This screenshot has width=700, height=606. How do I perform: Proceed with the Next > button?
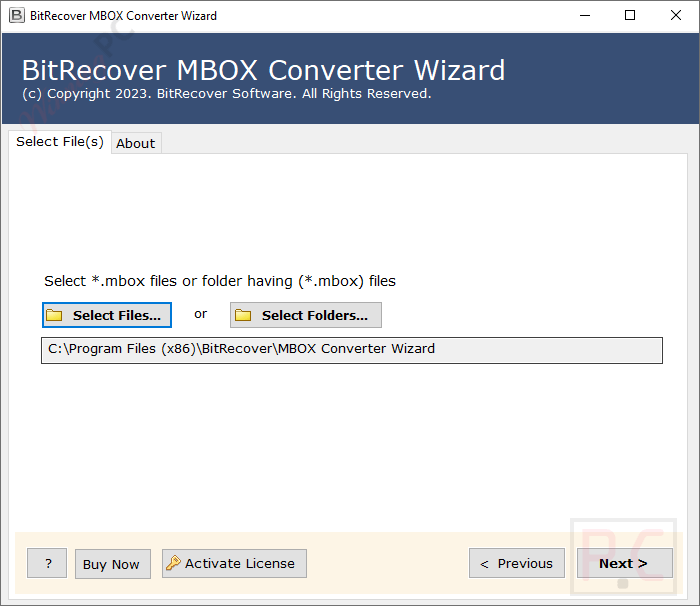tap(625, 564)
